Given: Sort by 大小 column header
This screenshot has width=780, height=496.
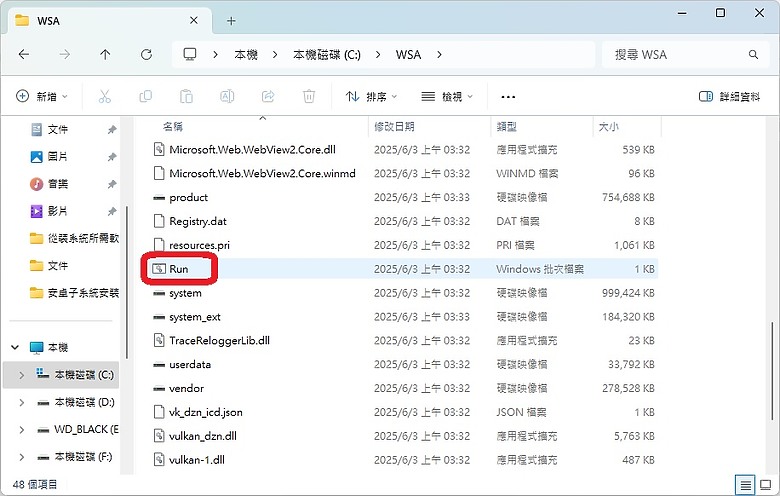Looking at the screenshot, I should click(x=608, y=127).
